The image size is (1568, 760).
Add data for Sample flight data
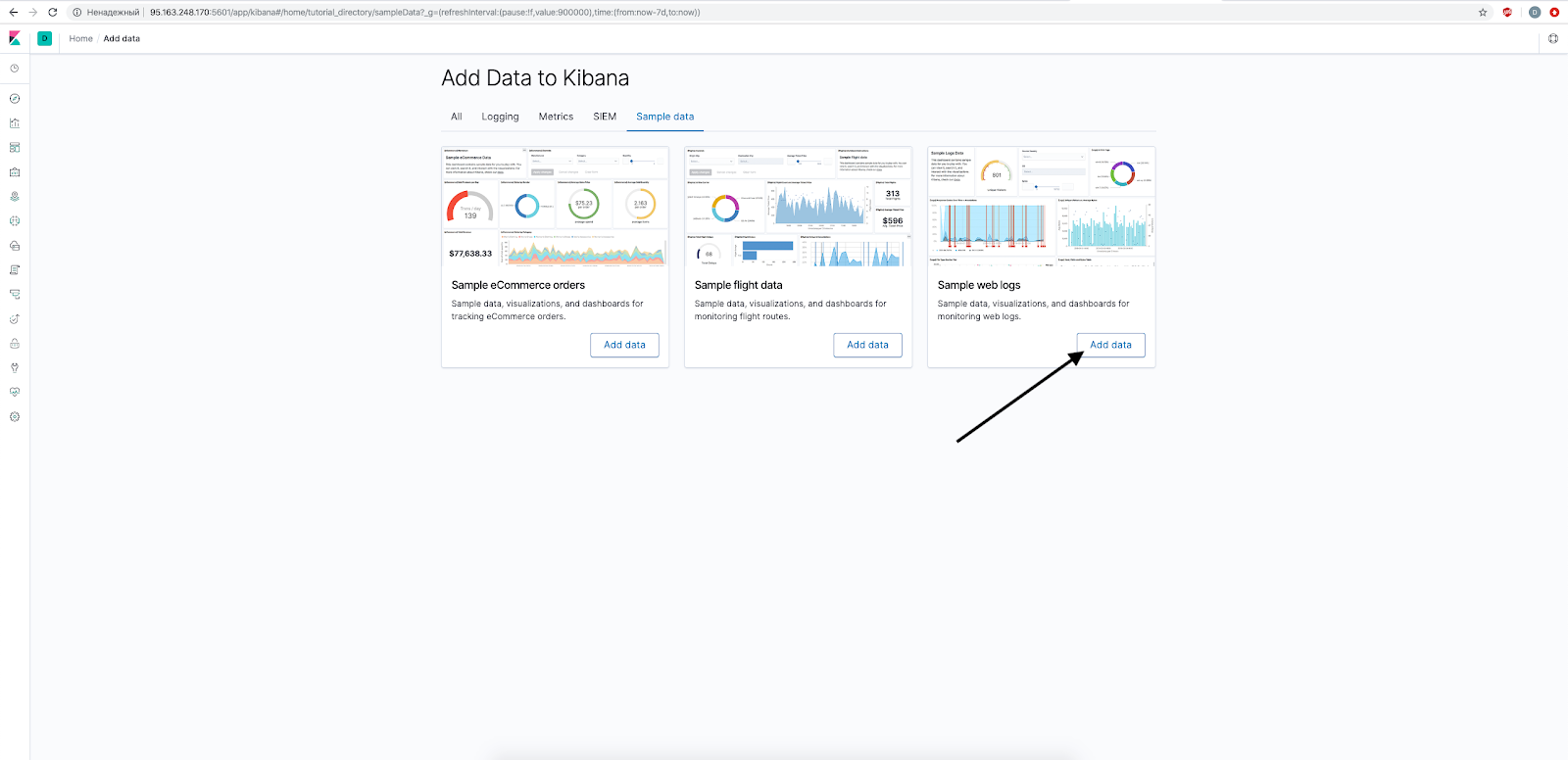tap(868, 345)
